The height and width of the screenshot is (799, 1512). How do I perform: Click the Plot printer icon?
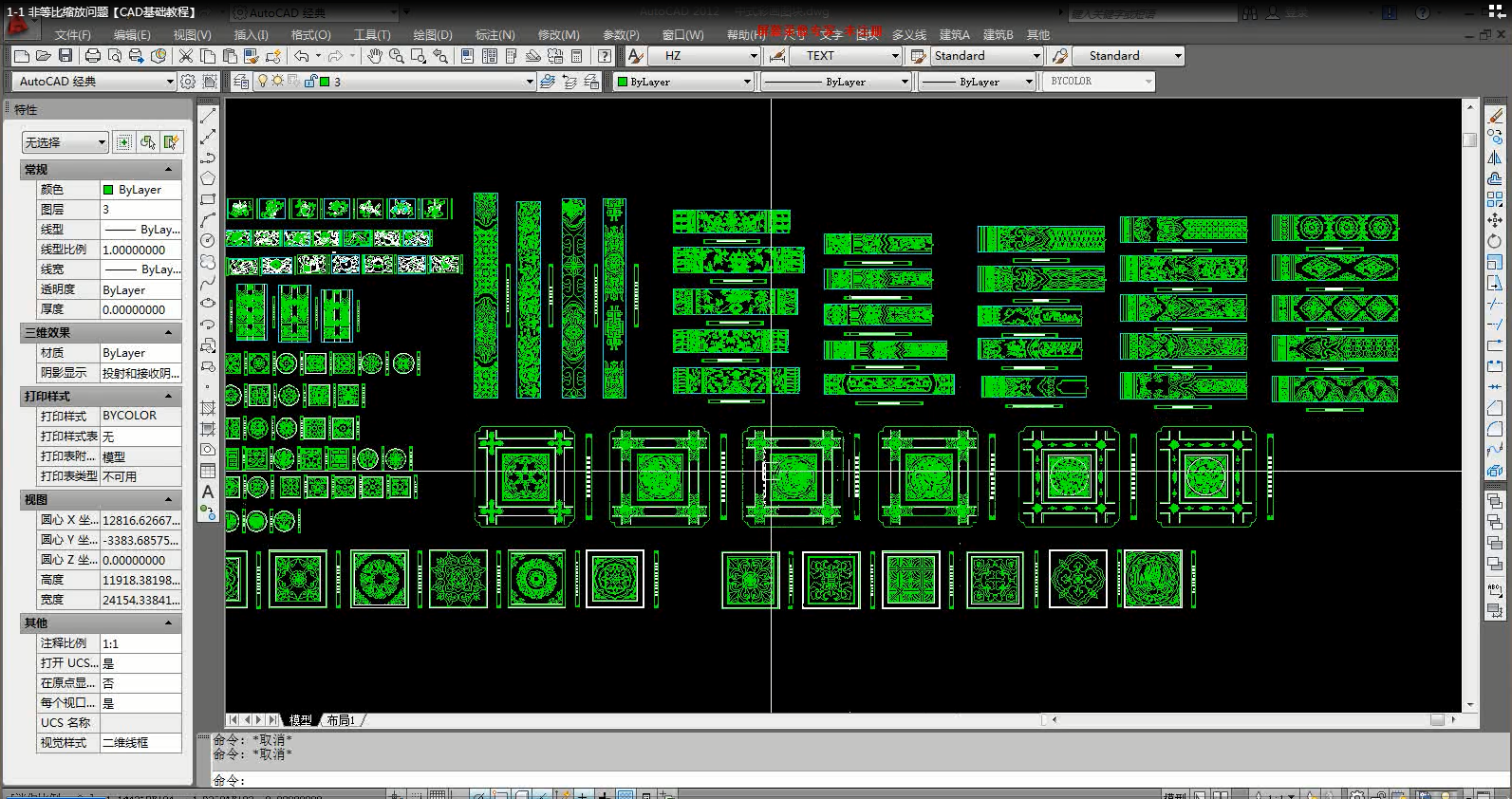[93, 56]
